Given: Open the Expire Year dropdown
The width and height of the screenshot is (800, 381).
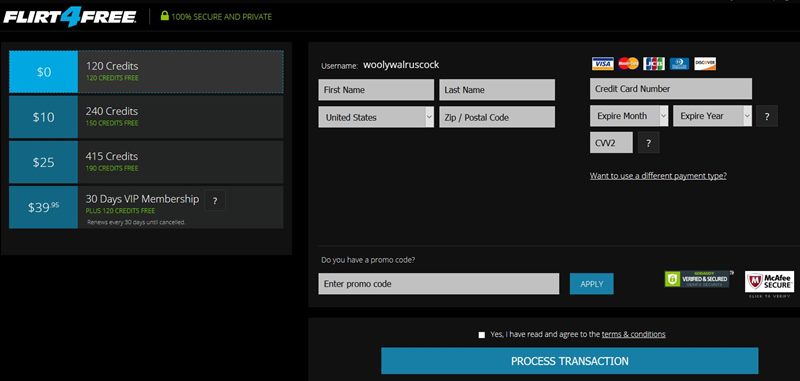Looking at the screenshot, I should 713,116.
